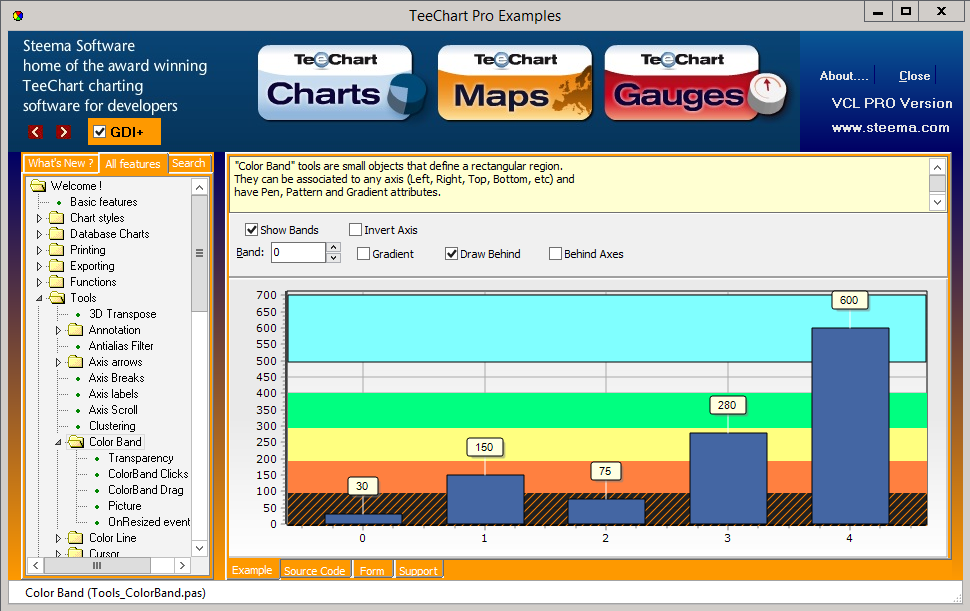Click the open Color Band folder icon
Viewport: 970px width, 611px height.
76,442
